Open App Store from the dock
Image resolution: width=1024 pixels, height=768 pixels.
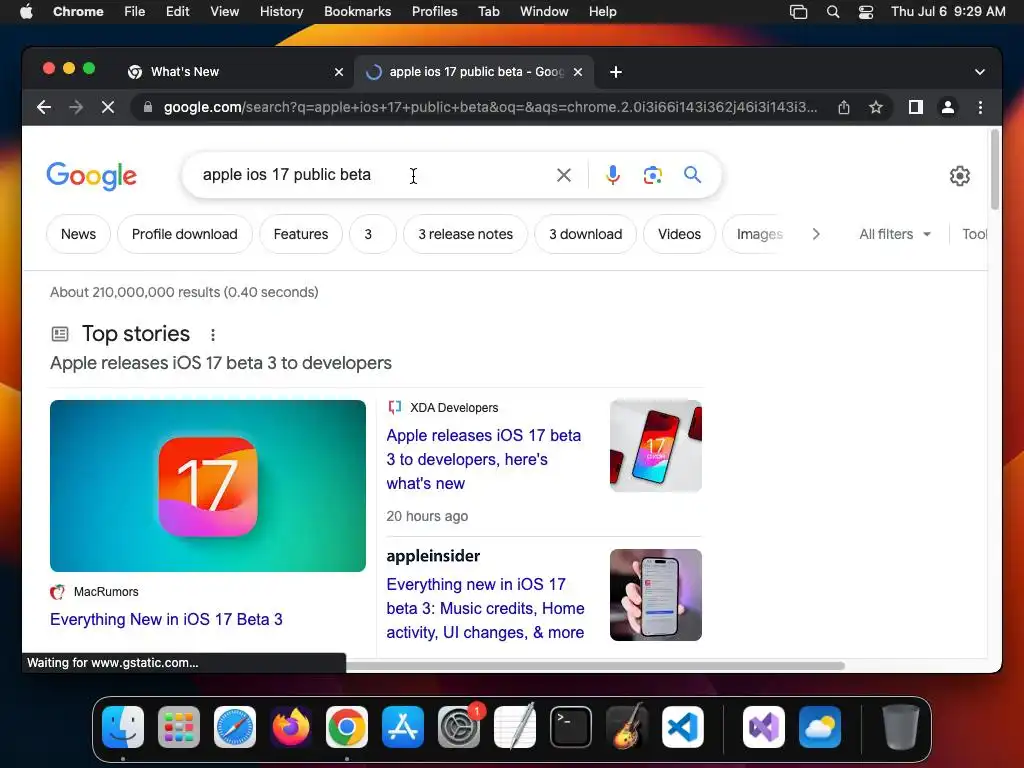403,727
